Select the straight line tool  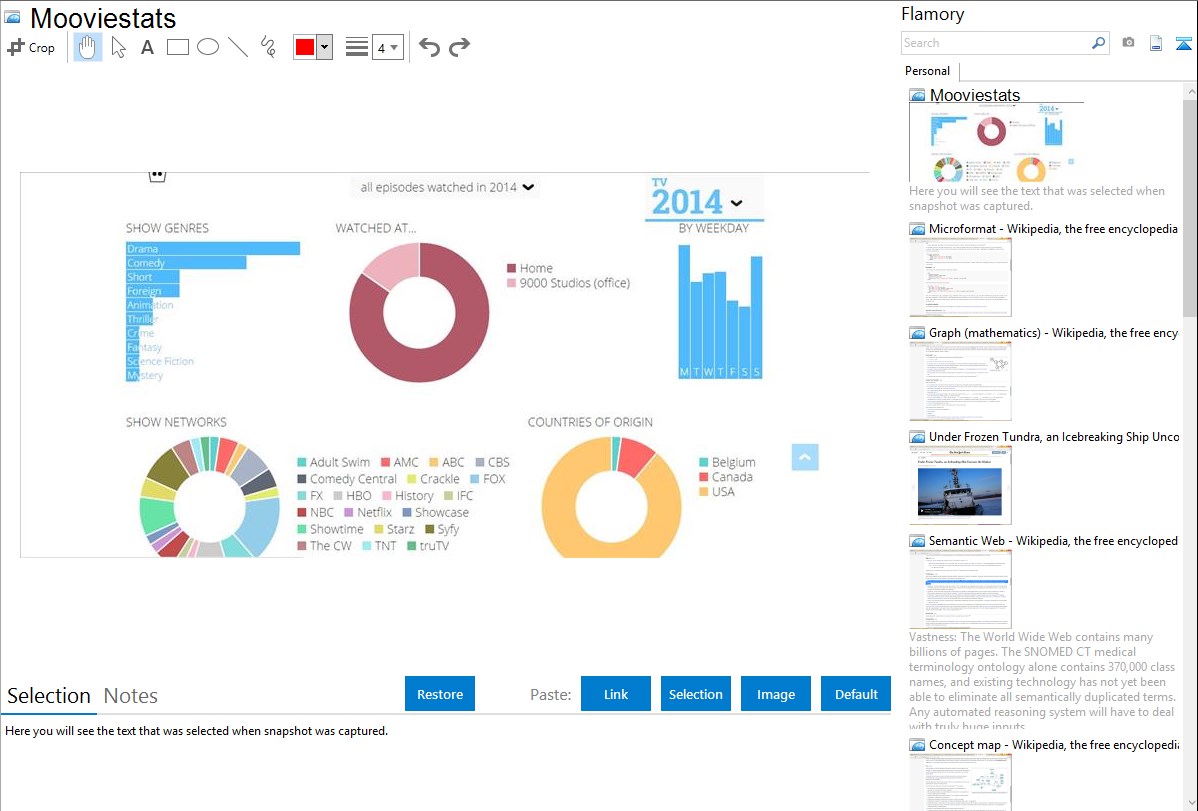pos(238,47)
